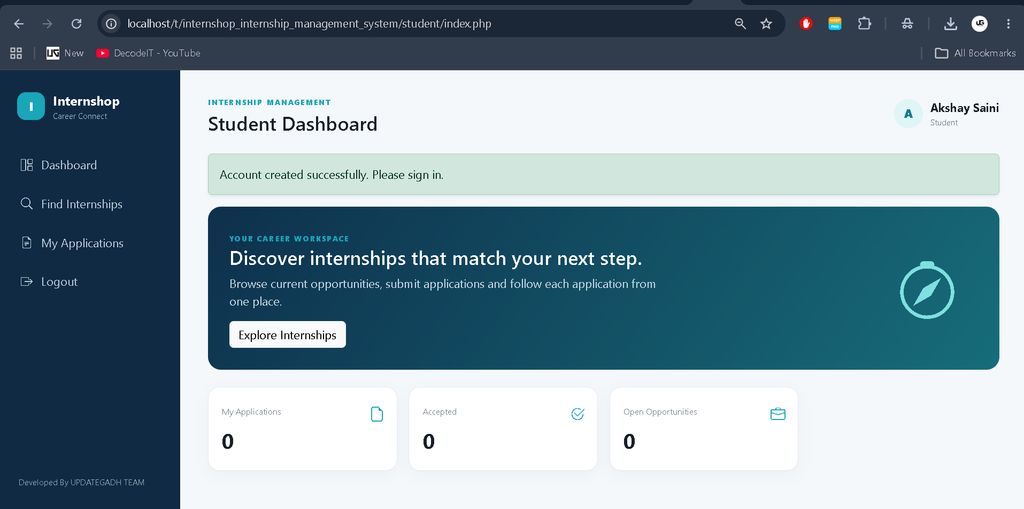1024x509 pixels.
Task: Open the apps grid in bookmarks bar
Action: (16, 53)
